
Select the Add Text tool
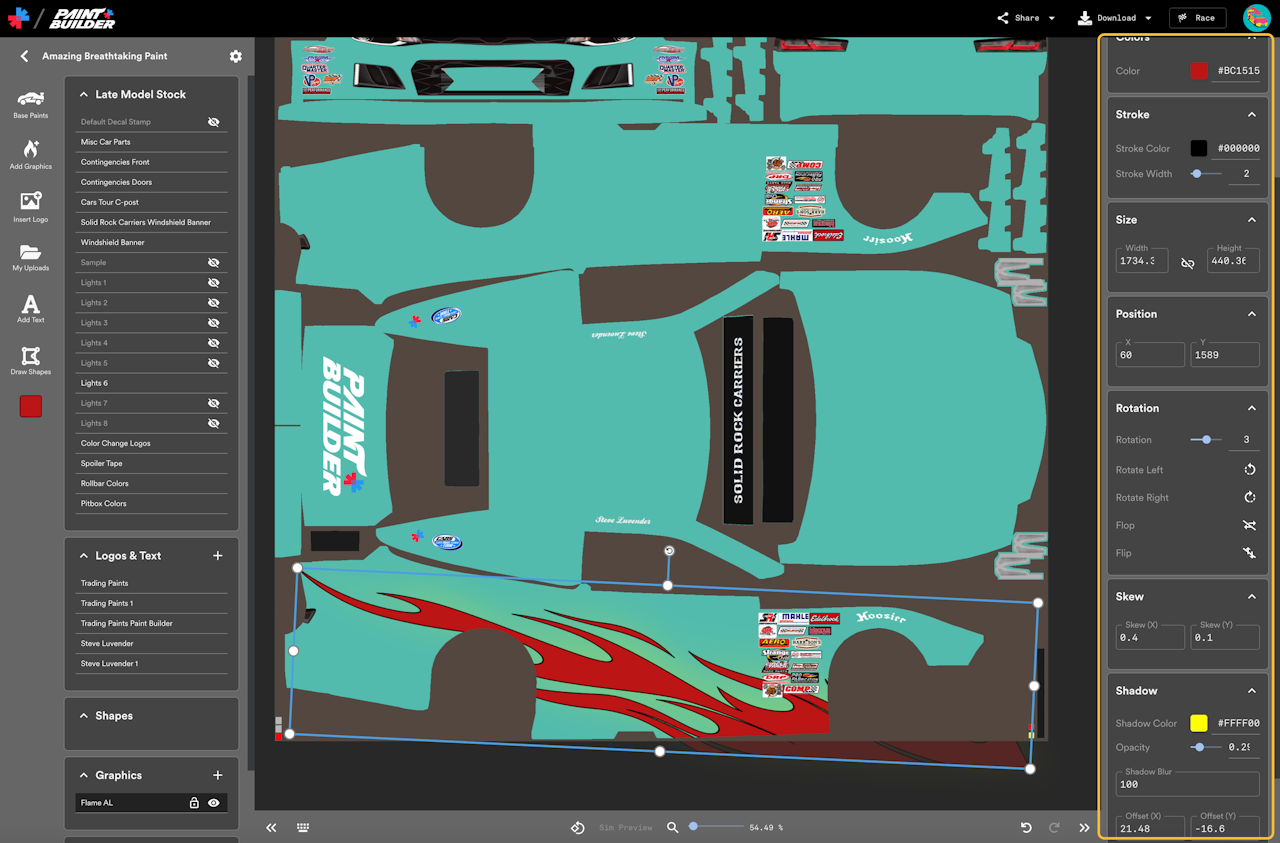[x=30, y=309]
